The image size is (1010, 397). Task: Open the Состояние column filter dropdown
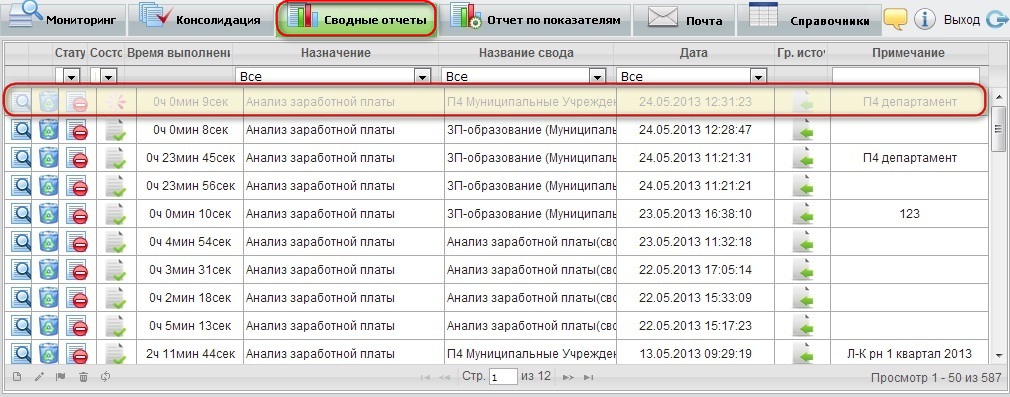click(x=108, y=77)
